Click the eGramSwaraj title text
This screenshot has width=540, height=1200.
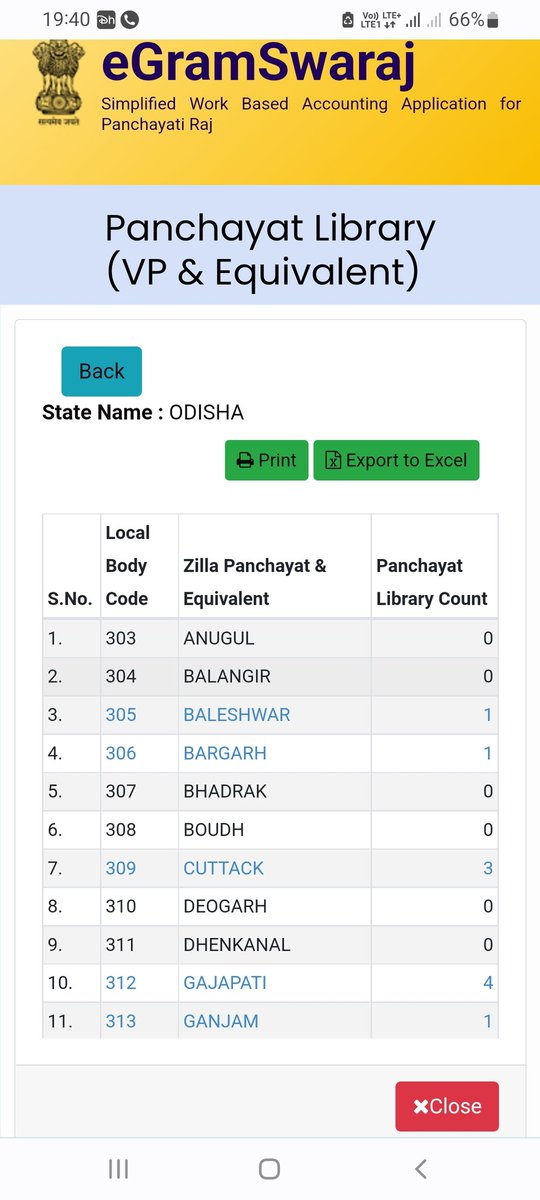coord(258,63)
